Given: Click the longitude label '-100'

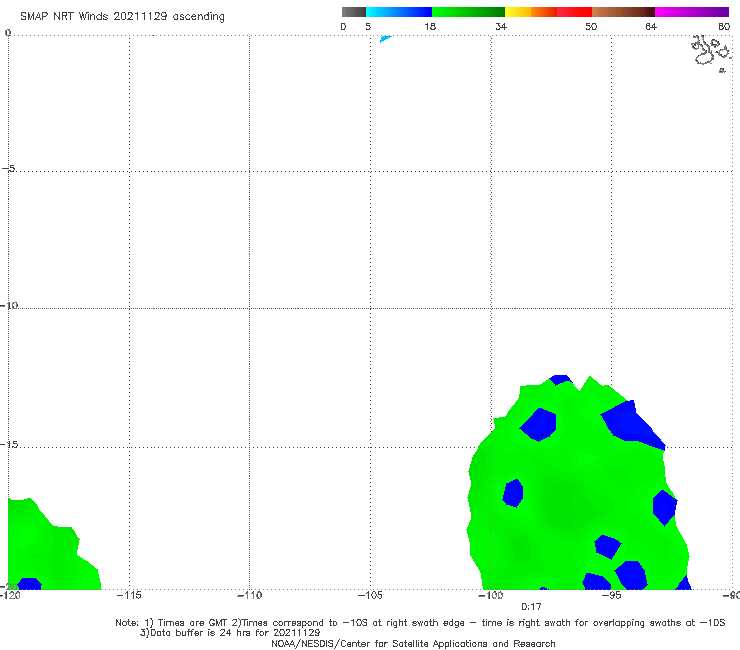Looking at the screenshot, I should click(490, 595).
